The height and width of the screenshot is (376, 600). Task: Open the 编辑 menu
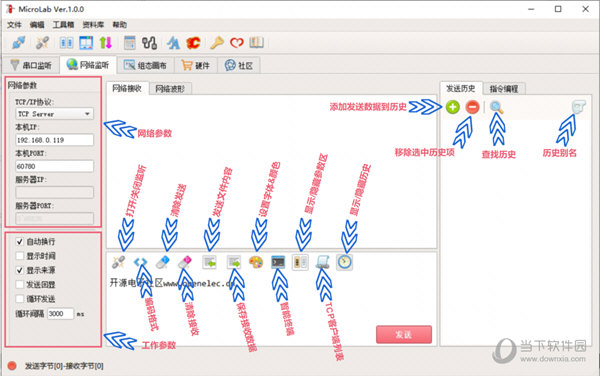tap(37, 25)
